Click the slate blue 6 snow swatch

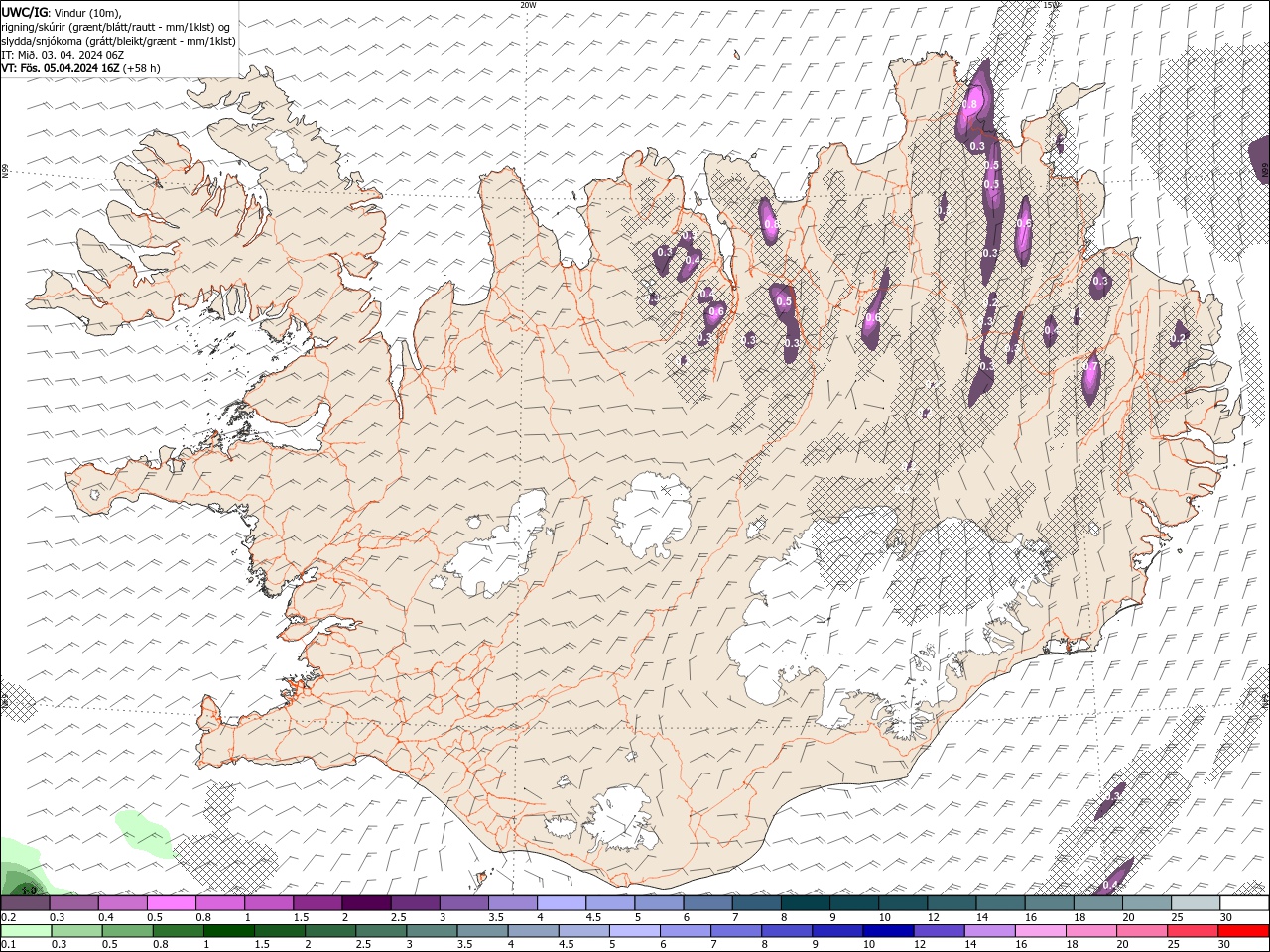(x=707, y=903)
